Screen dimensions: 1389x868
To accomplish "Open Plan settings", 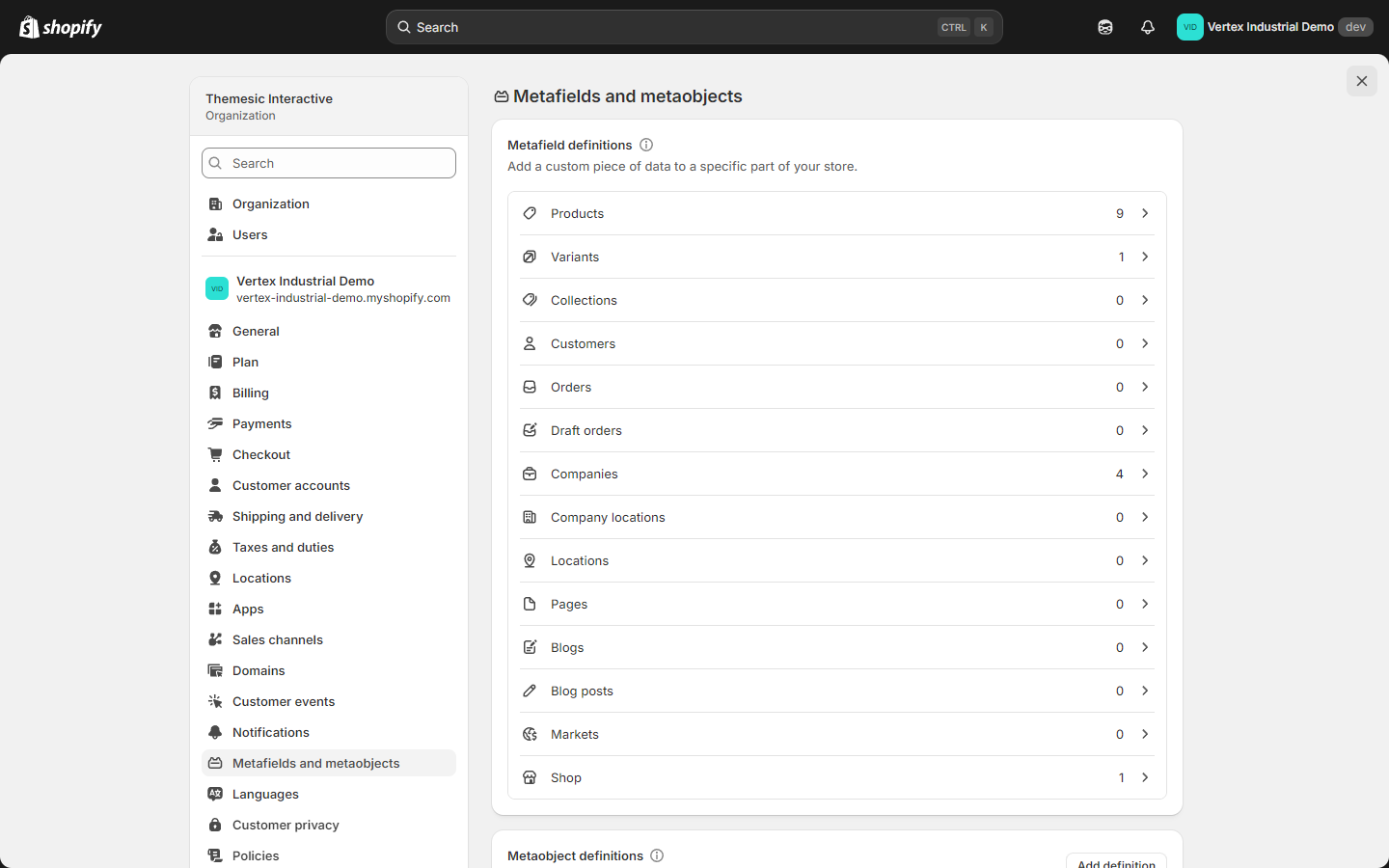I will (x=329, y=362).
